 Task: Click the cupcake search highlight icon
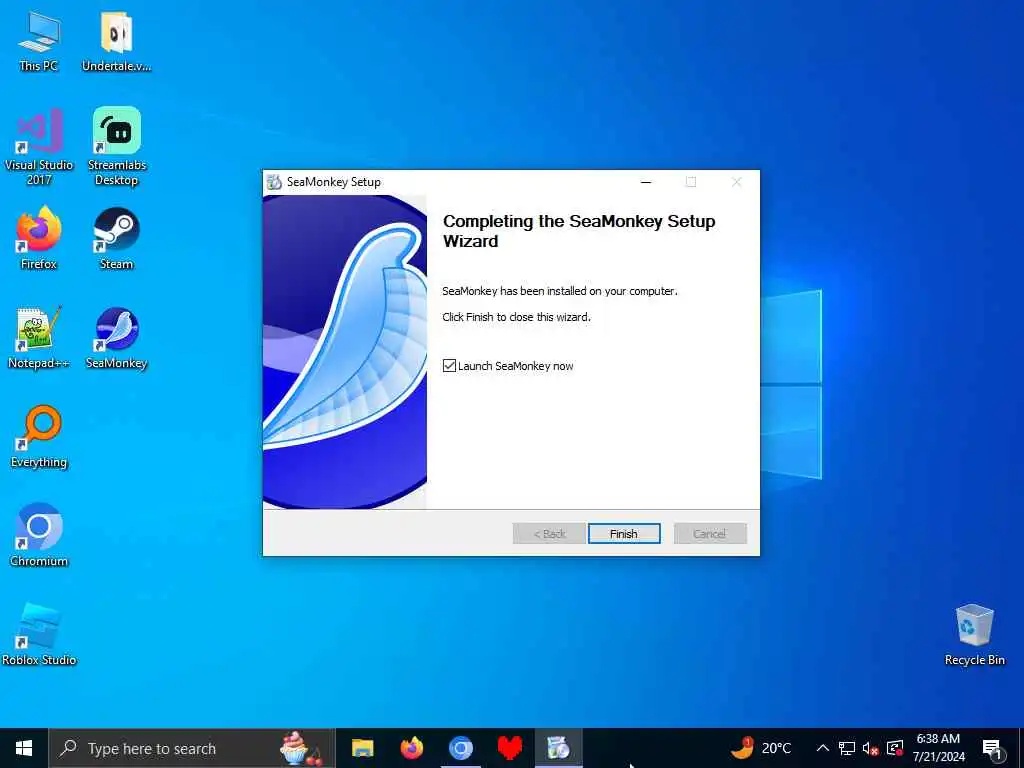point(300,748)
